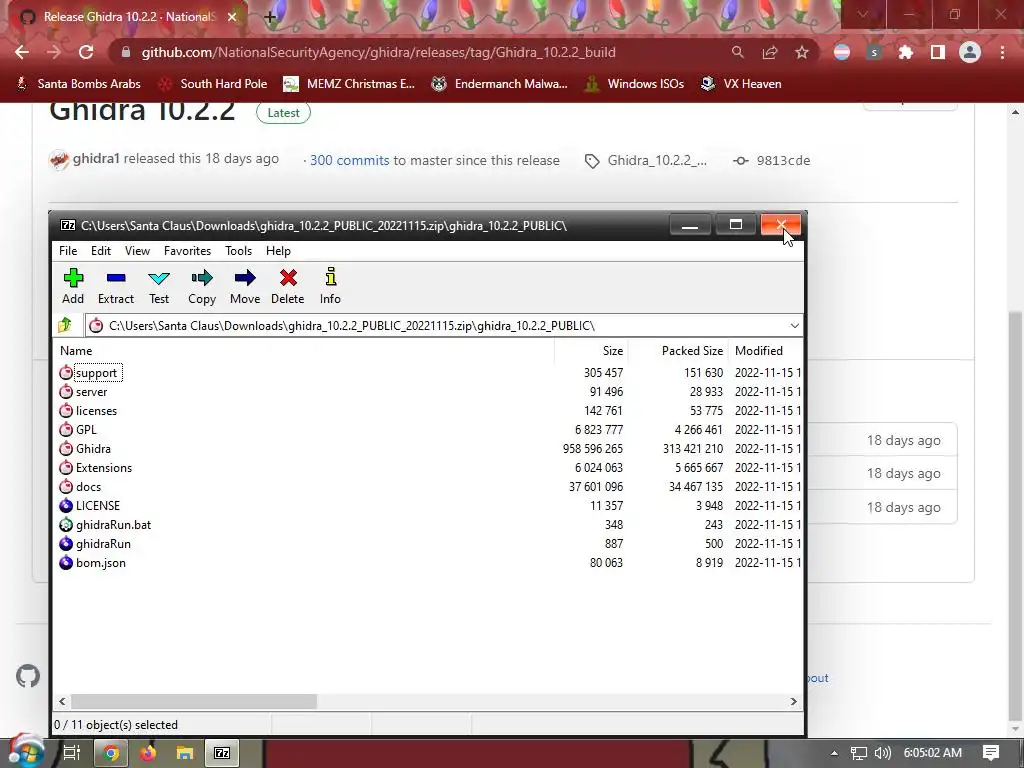1024x768 pixels.
Task: Click the Chrome share page icon
Action: tap(770, 52)
